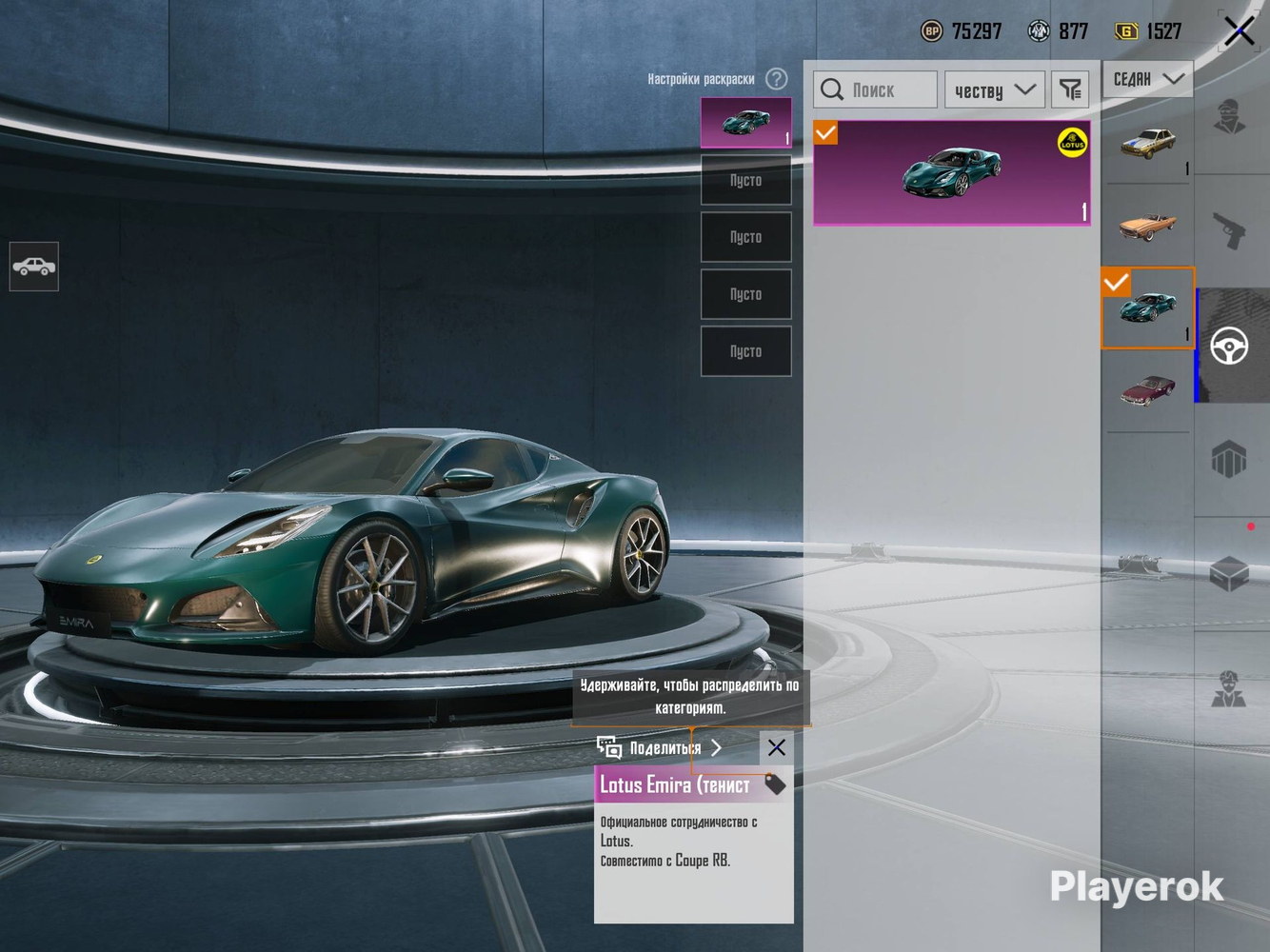The height and width of the screenshot is (952, 1270).
Task: Click the tag icon on Lotus Emira title
Action: click(775, 784)
